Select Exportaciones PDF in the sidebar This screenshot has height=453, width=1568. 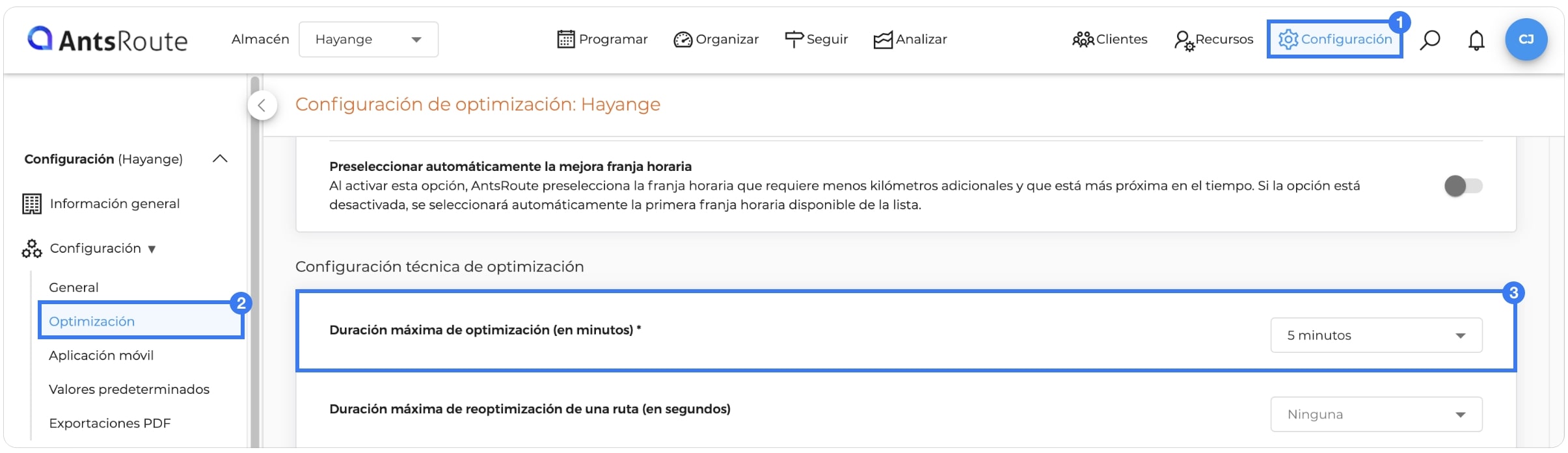pos(109,423)
